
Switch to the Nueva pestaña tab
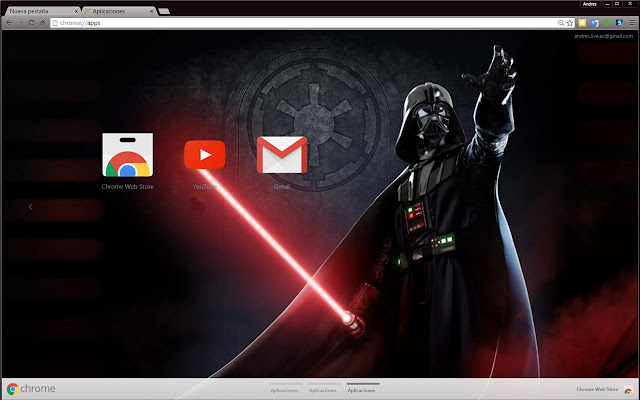[x=42, y=11]
